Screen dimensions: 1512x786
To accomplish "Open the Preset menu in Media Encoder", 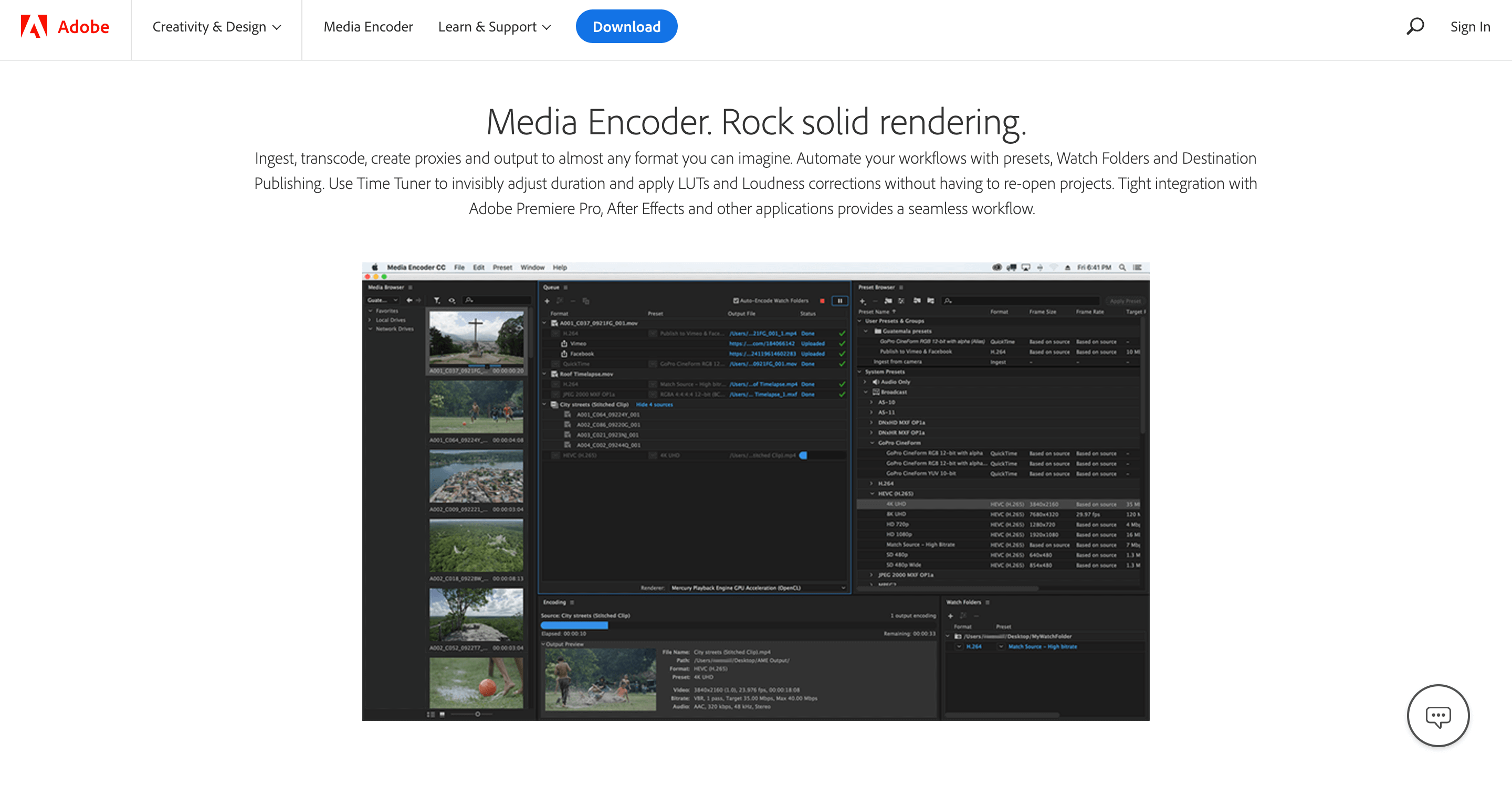I will (502, 268).
